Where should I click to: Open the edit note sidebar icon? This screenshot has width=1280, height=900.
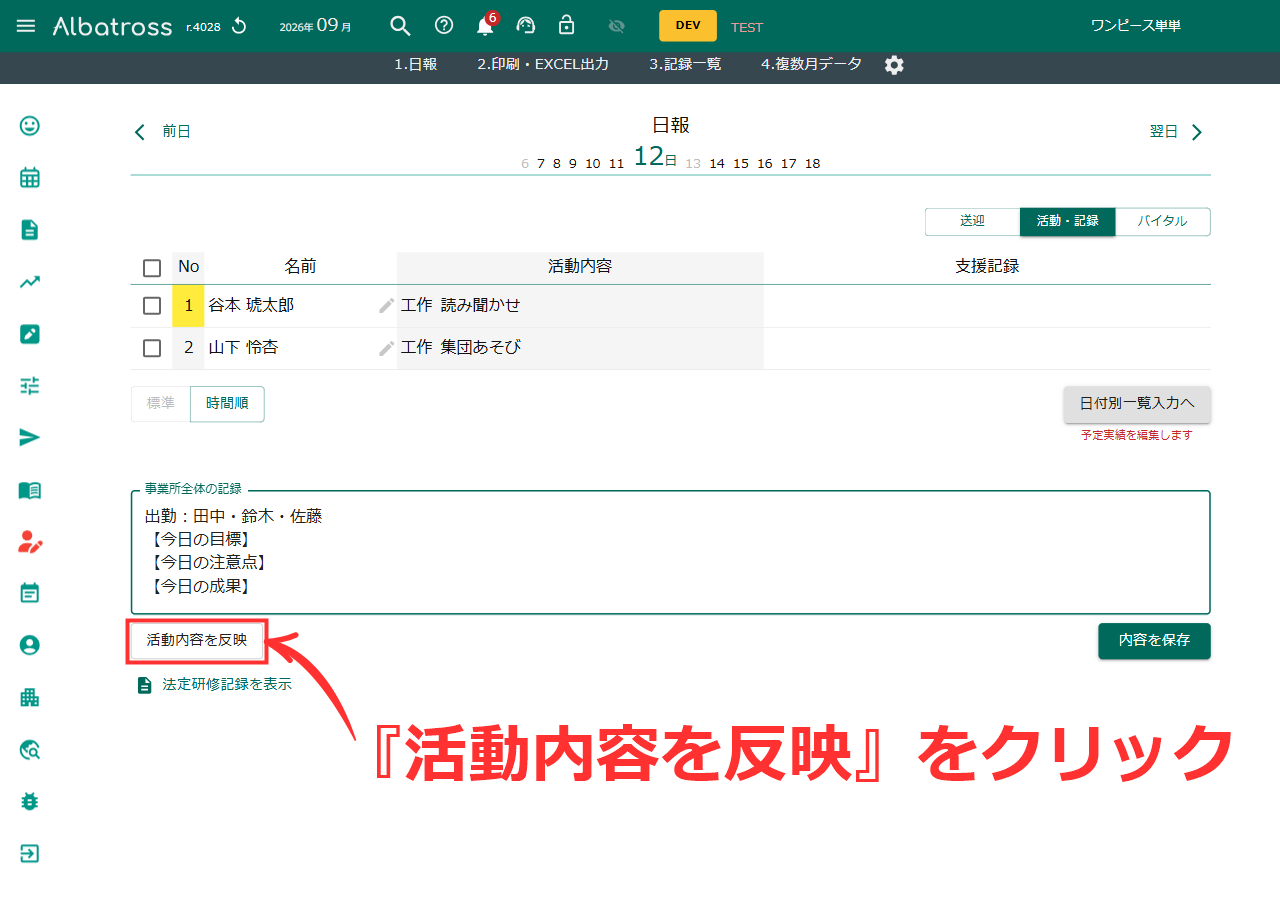(30, 334)
